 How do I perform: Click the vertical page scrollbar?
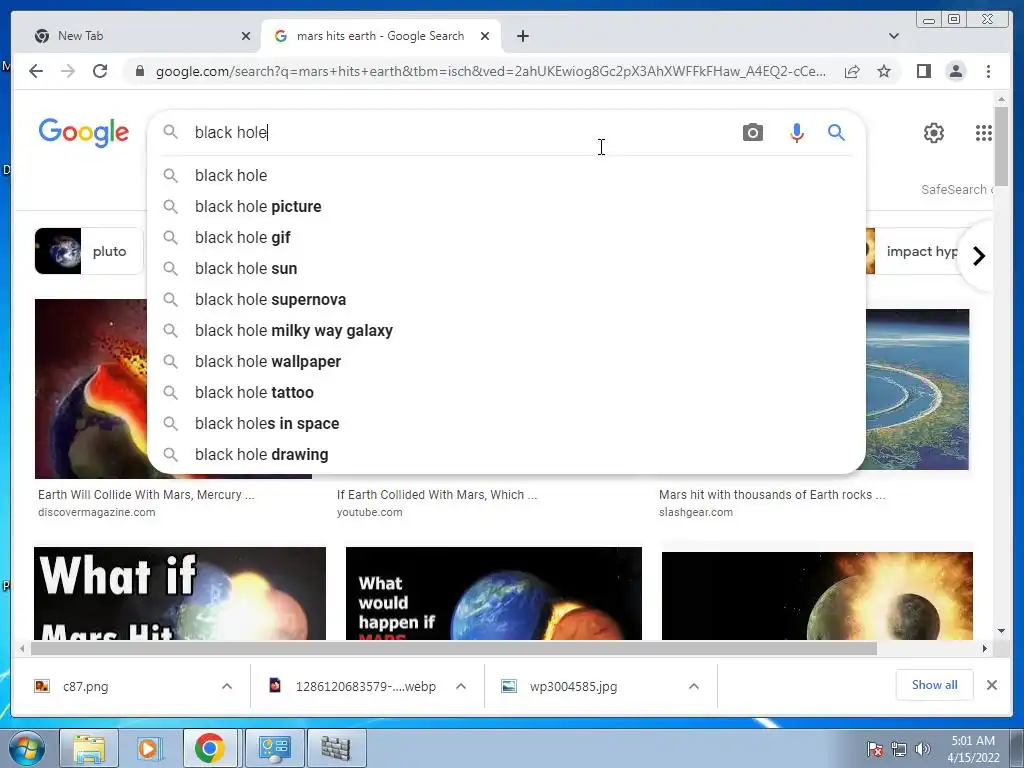click(x=1001, y=147)
